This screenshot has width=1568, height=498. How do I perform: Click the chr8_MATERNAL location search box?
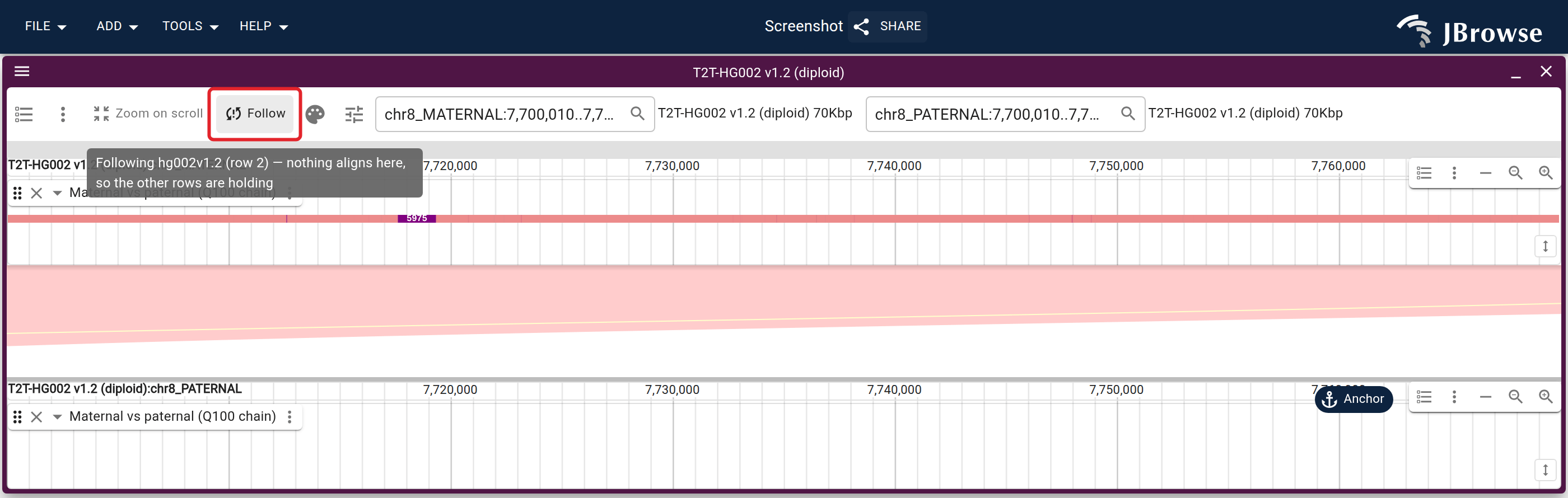515,114
